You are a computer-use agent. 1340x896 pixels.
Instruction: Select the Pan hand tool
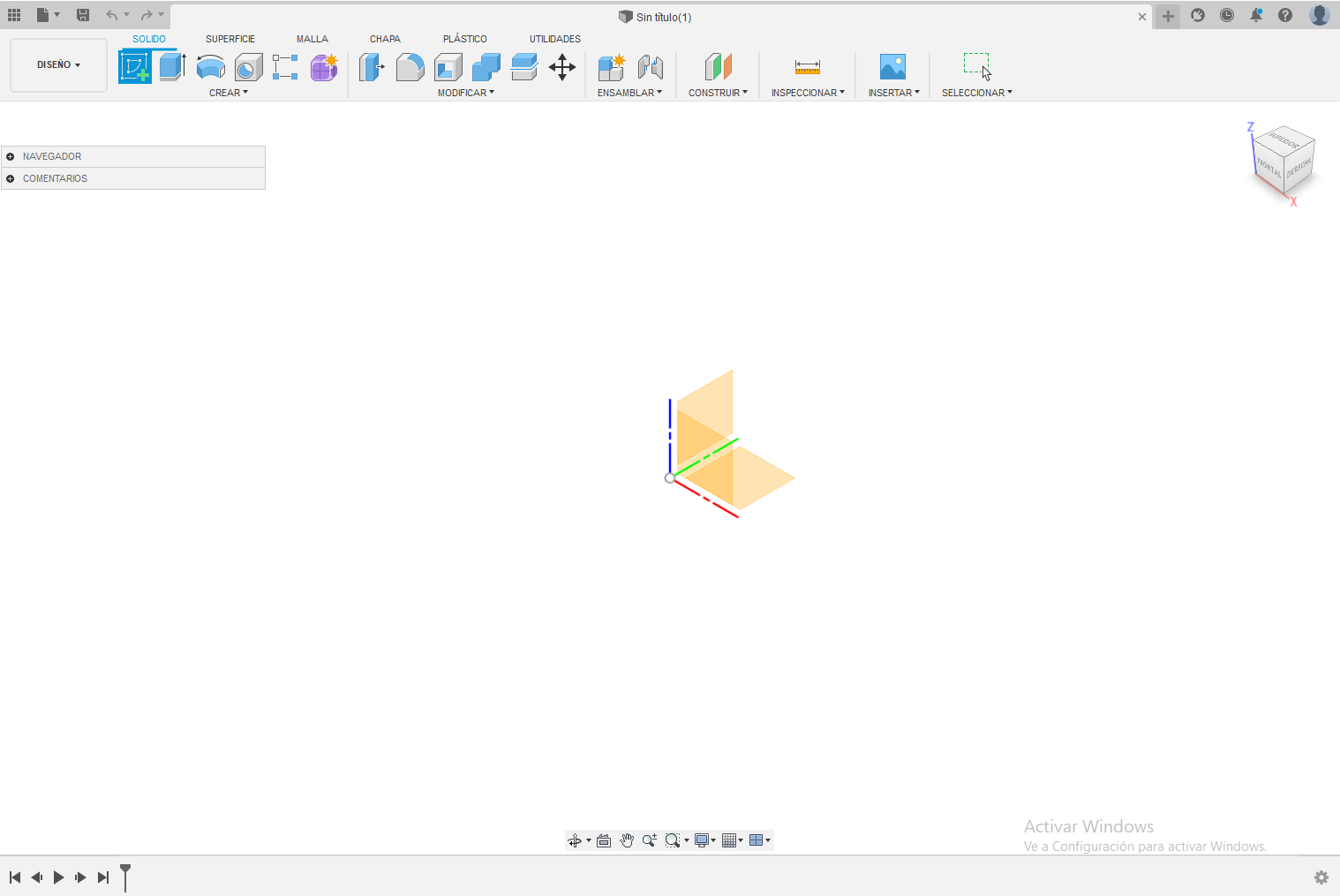[x=627, y=840]
